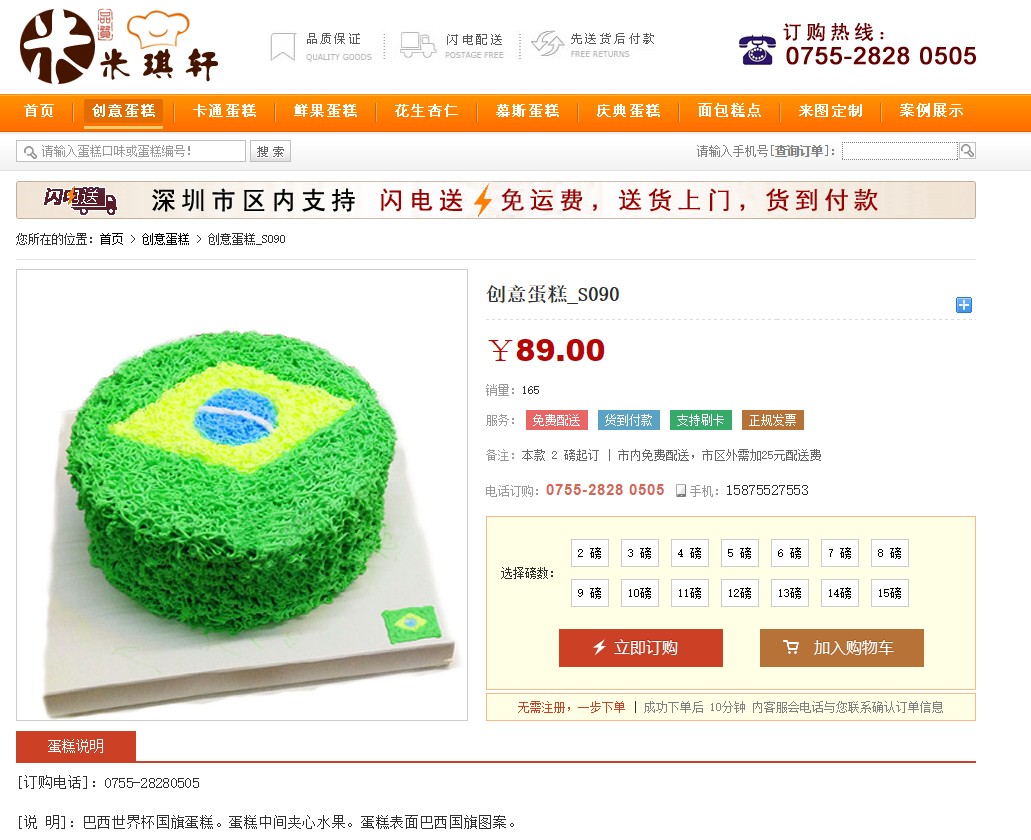Click the telephone hotline icon
The width and height of the screenshot is (1031, 840).
click(x=757, y=49)
